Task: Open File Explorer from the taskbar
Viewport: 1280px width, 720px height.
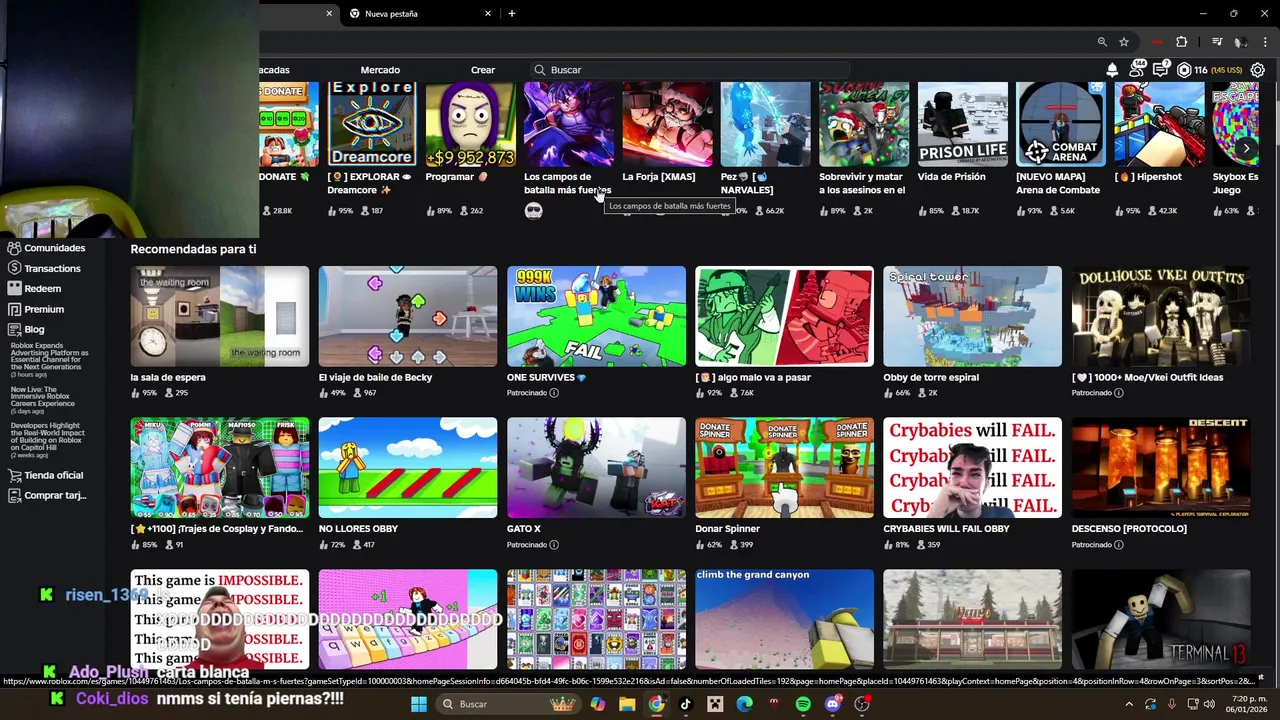Action: coord(627,704)
